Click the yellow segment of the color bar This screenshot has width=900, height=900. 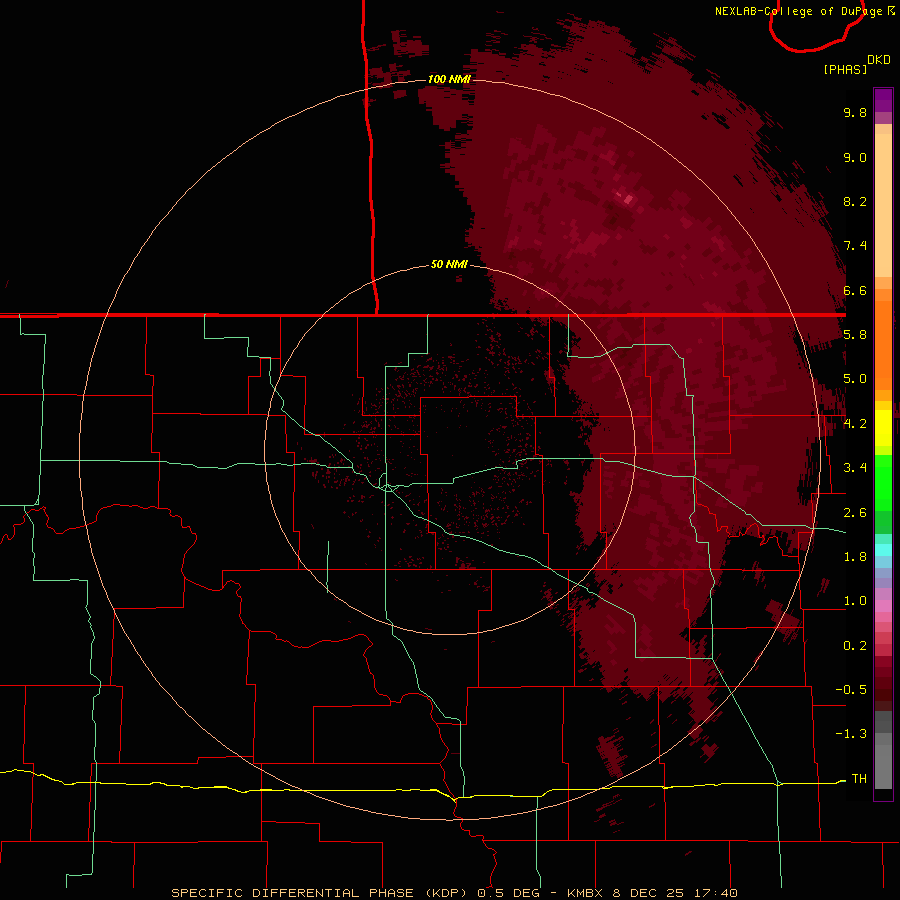[x=883, y=428]
